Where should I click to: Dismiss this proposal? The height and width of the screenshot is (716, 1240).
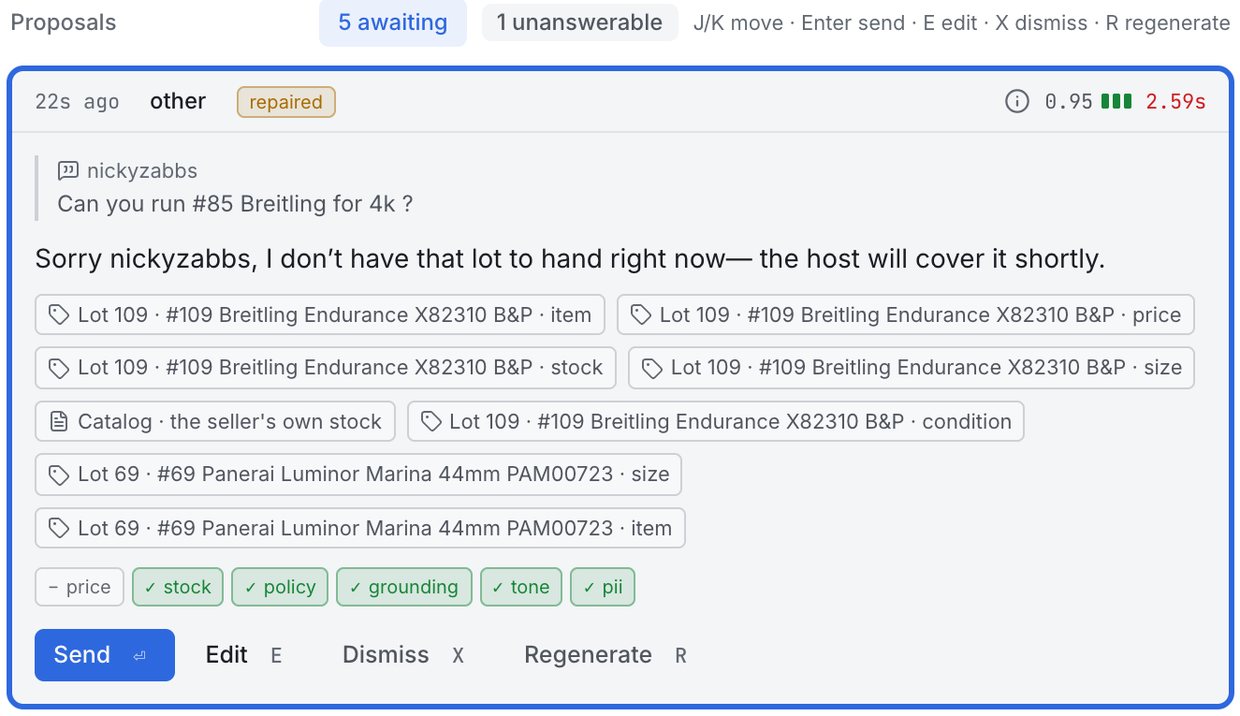tap(403, 655)
